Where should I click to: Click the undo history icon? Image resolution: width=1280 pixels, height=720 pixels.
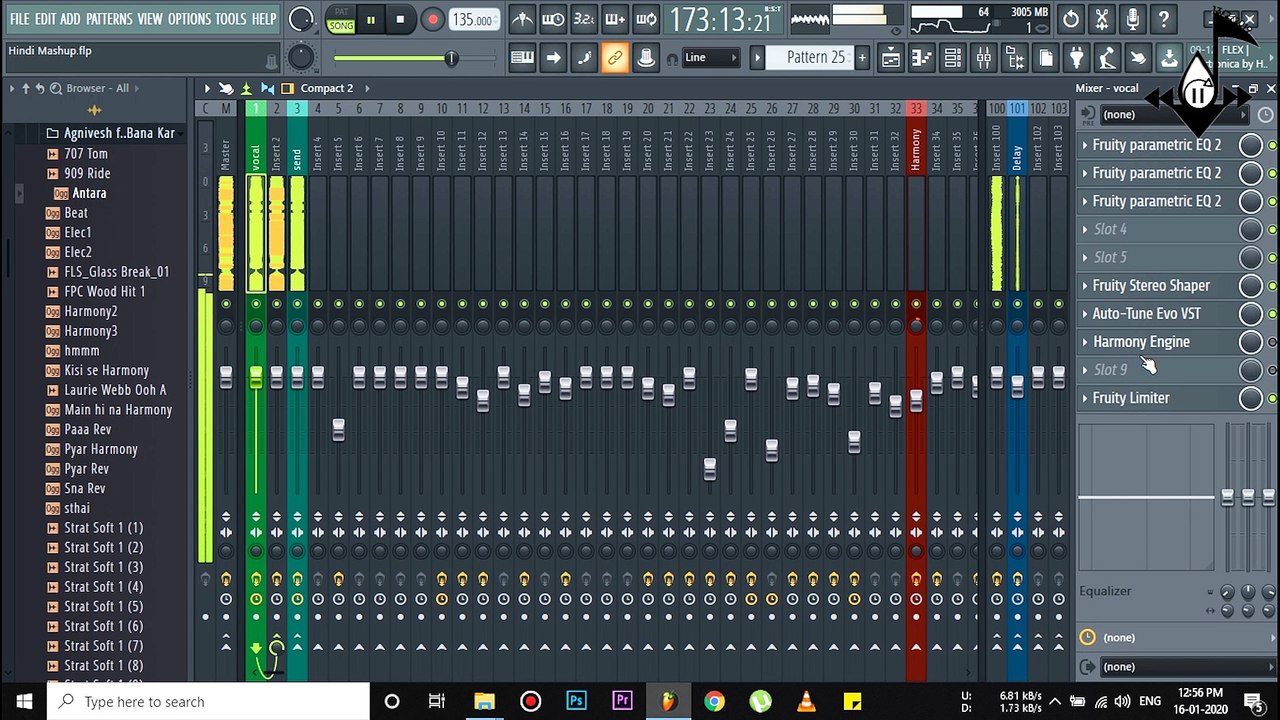1071,19
